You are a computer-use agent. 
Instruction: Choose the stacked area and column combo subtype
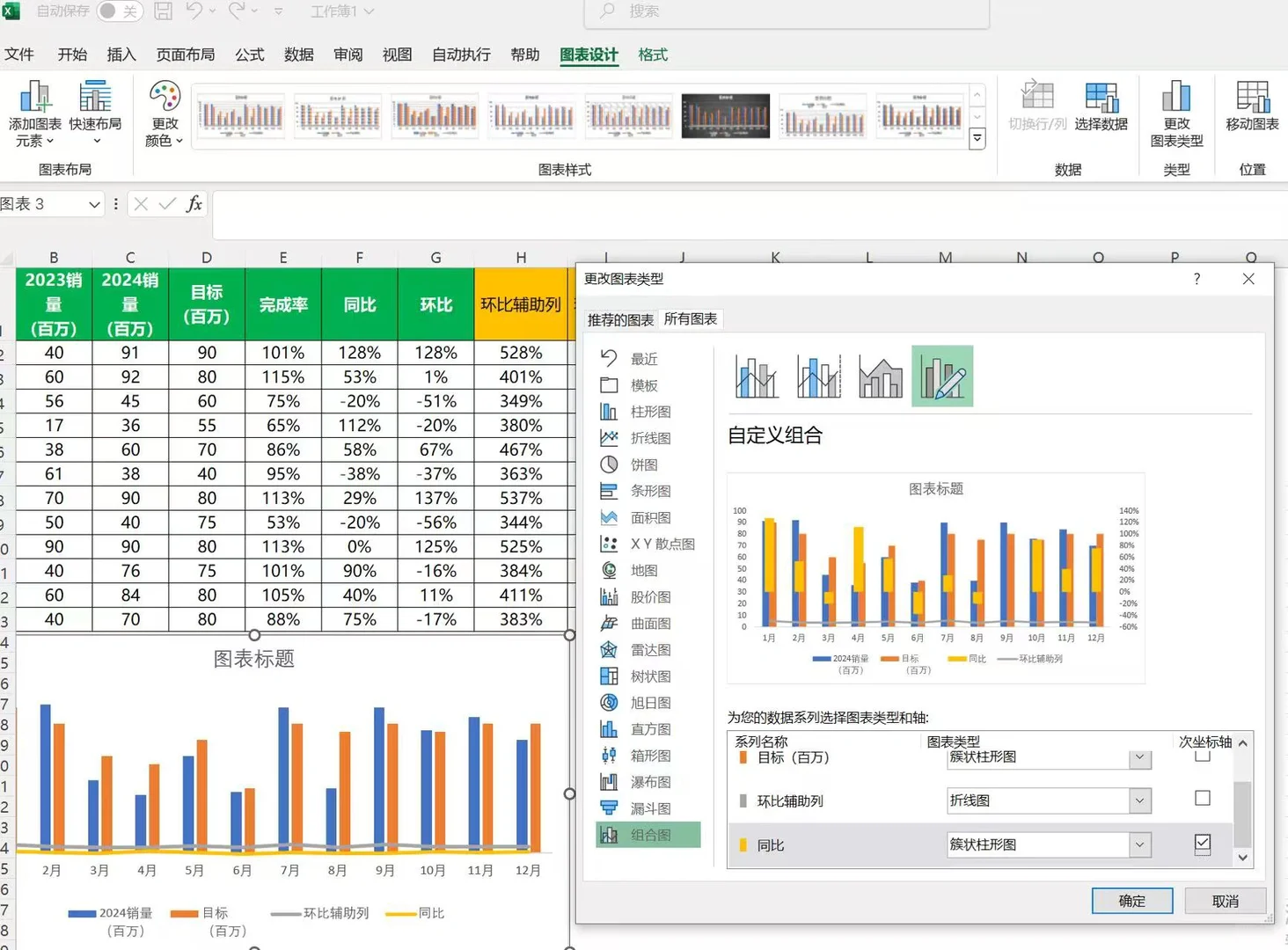881,376
